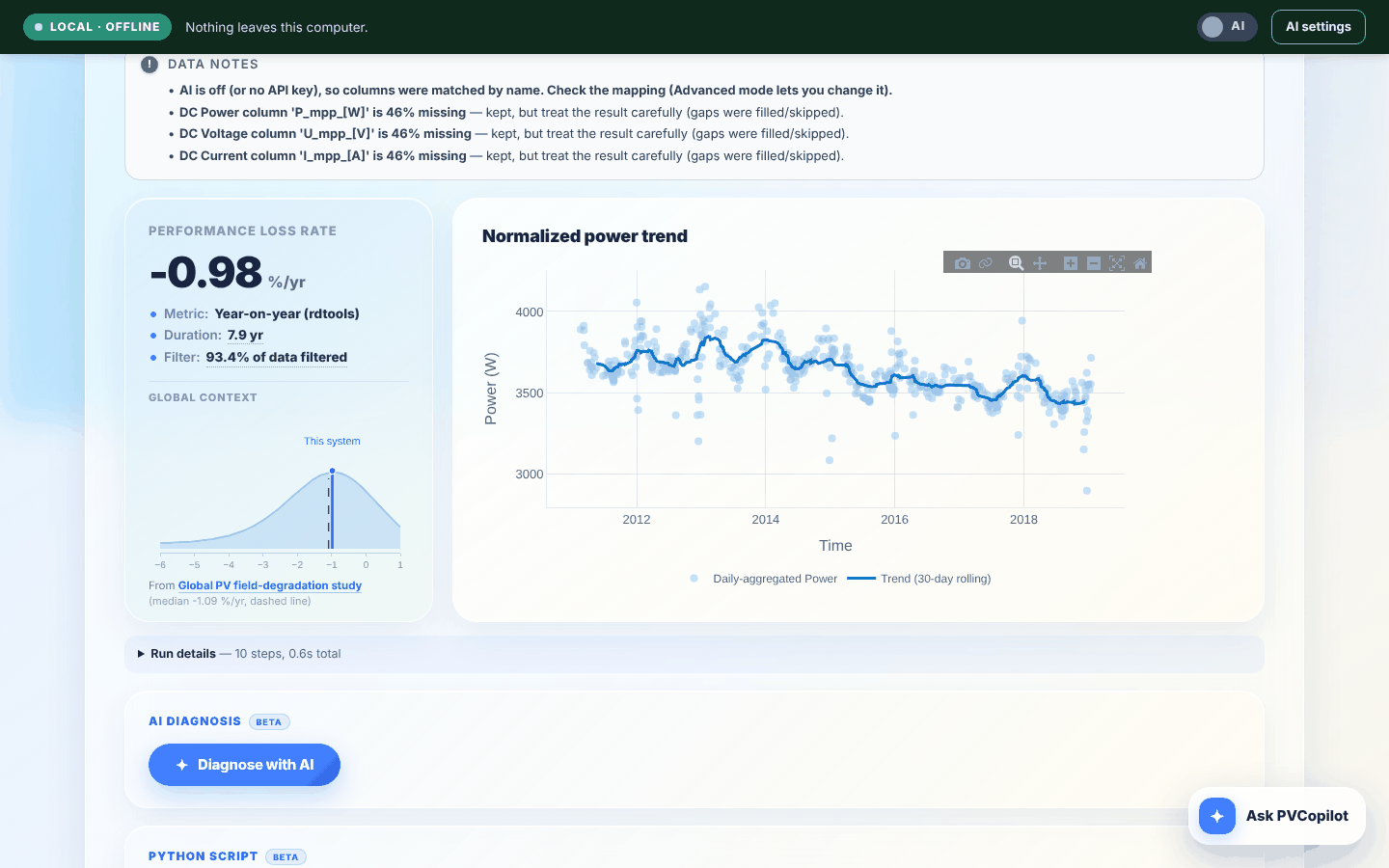
Task: Click the PYTHON SCRIPT section heading
Action: (x=204, y=856)
